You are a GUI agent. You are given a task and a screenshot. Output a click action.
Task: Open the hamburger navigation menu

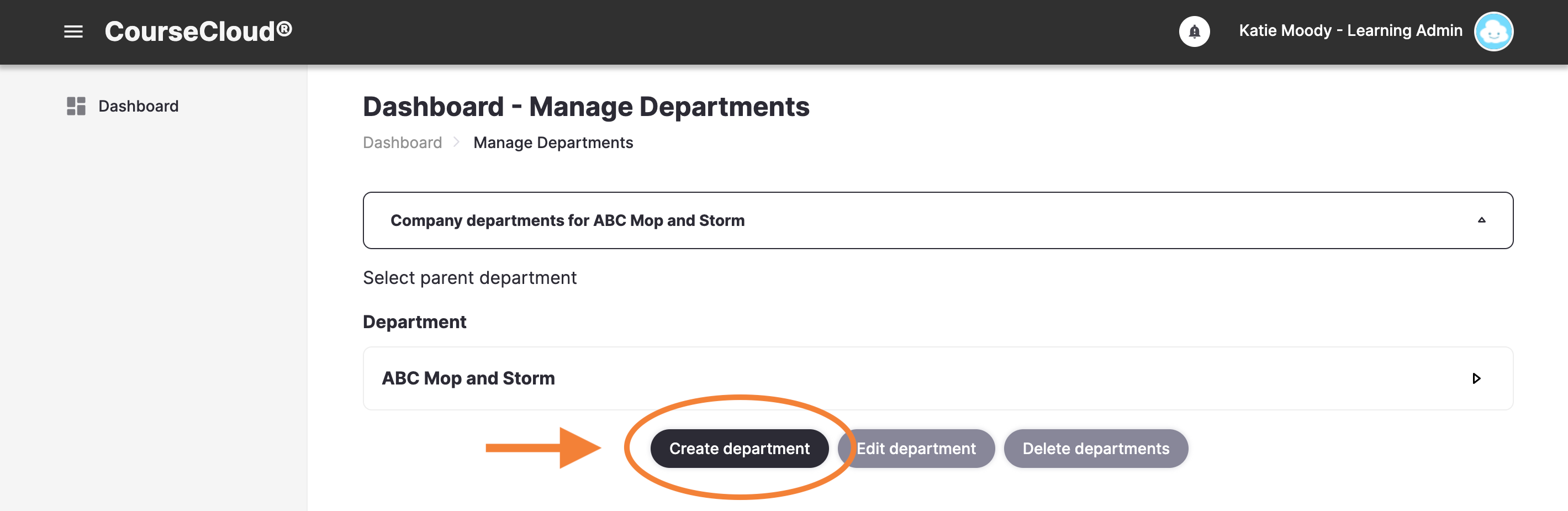(x=73, y=31)
